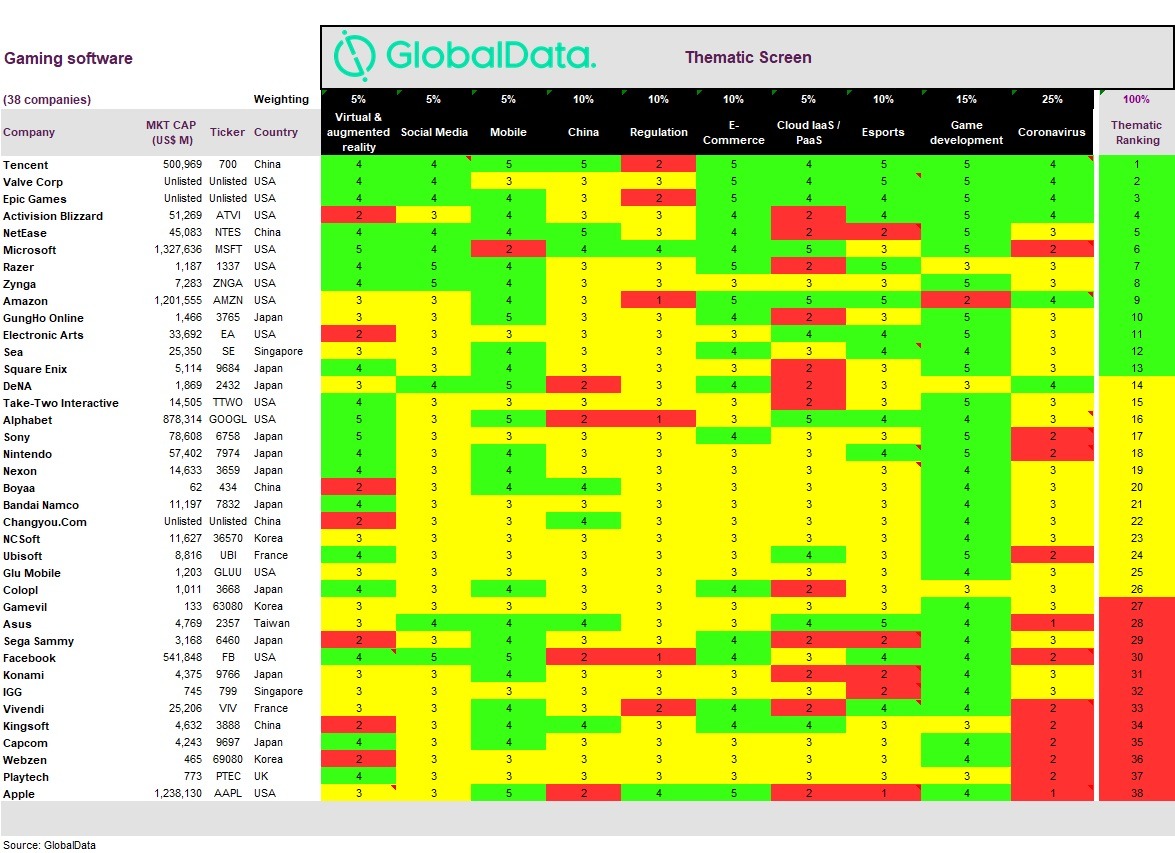Screen dimensions: 1175x853
Task: Select the E-Commerce column header
Action: (x=734, y=132)
